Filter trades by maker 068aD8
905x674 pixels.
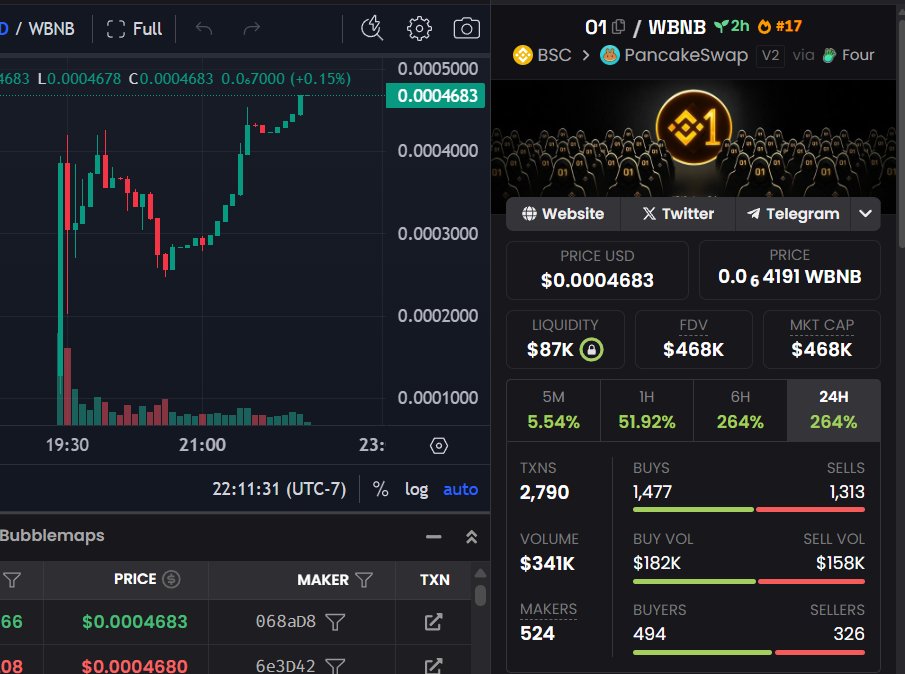pos(335,622)
